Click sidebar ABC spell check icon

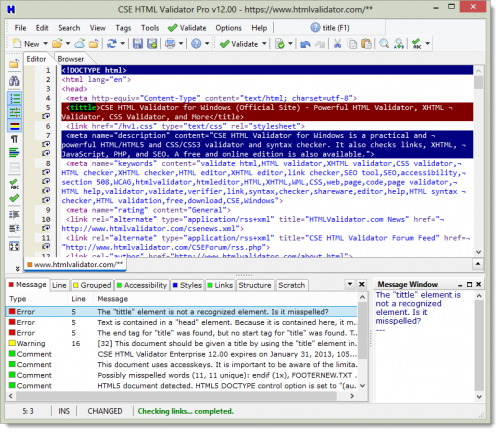point(14,184)
